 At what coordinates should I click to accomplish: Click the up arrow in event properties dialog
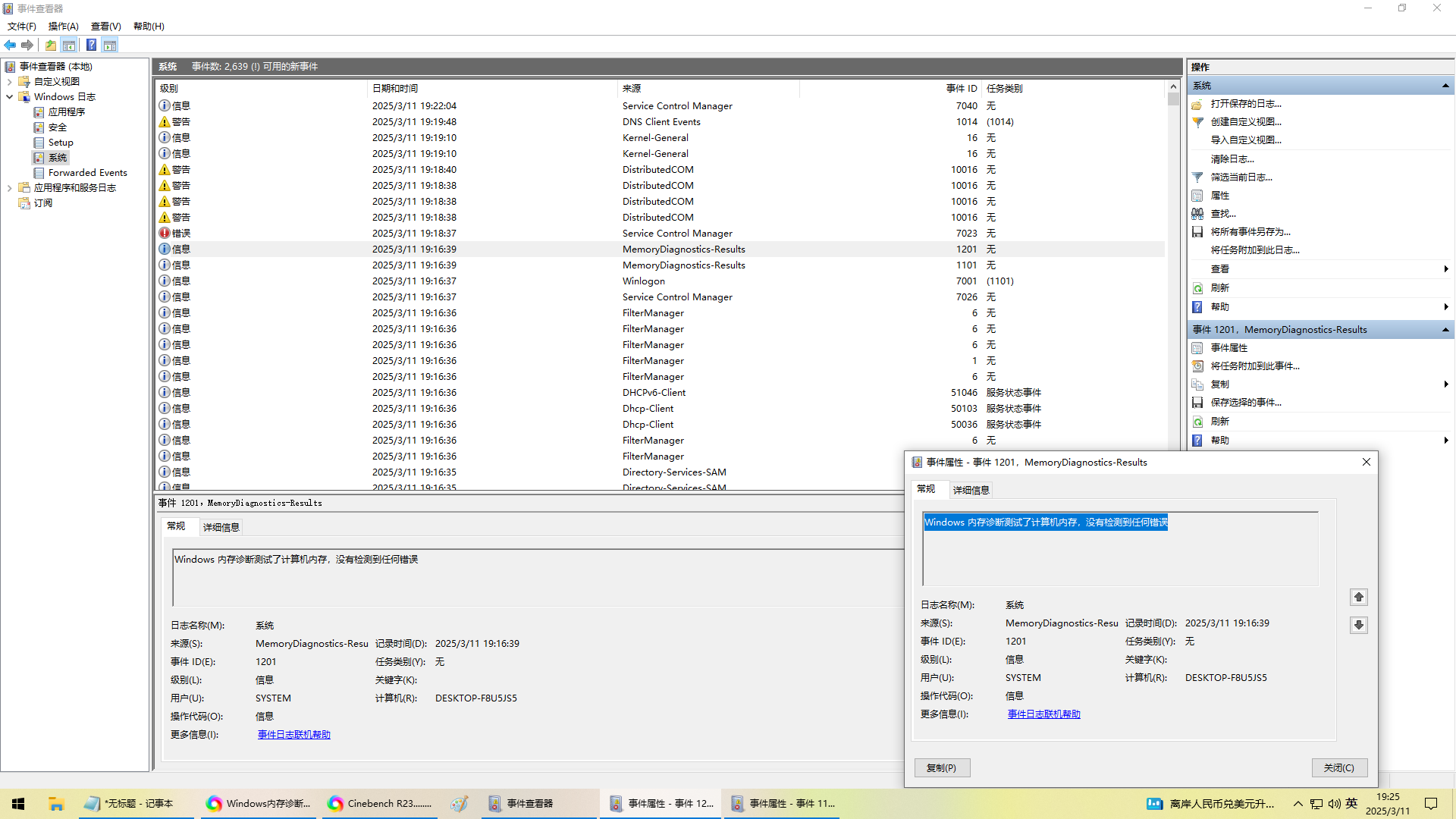point(1358,598)
